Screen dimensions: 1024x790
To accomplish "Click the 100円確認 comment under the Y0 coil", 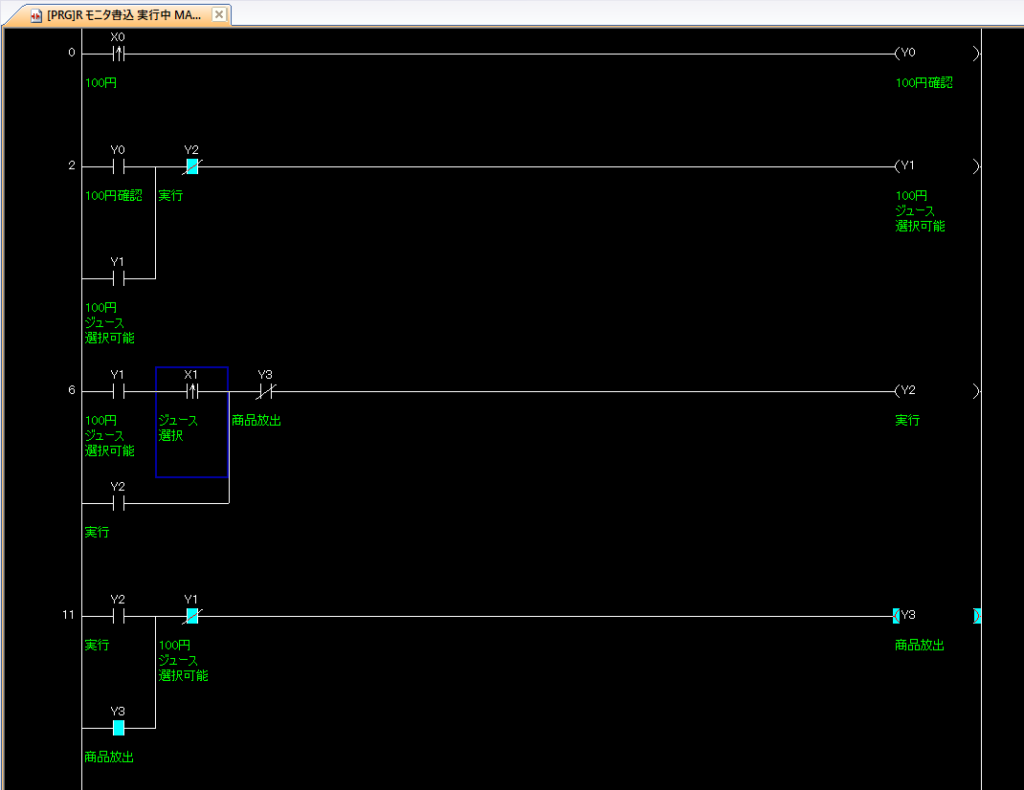I will coord(923,83).
